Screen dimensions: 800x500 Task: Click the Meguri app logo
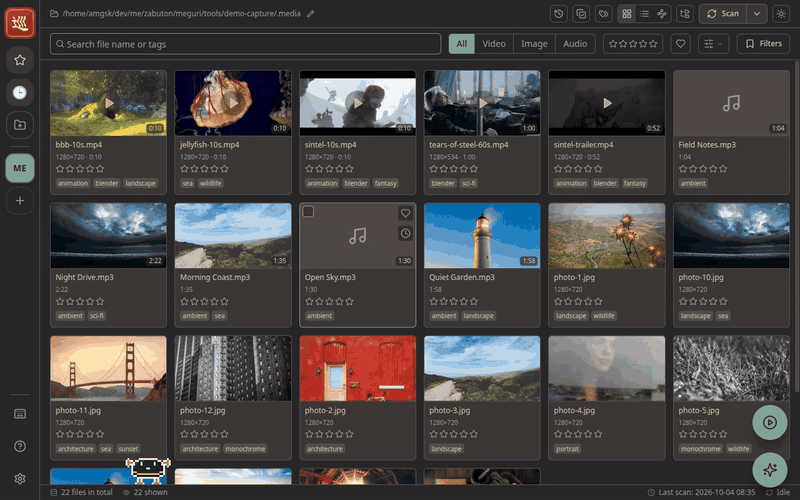(20, 23)
